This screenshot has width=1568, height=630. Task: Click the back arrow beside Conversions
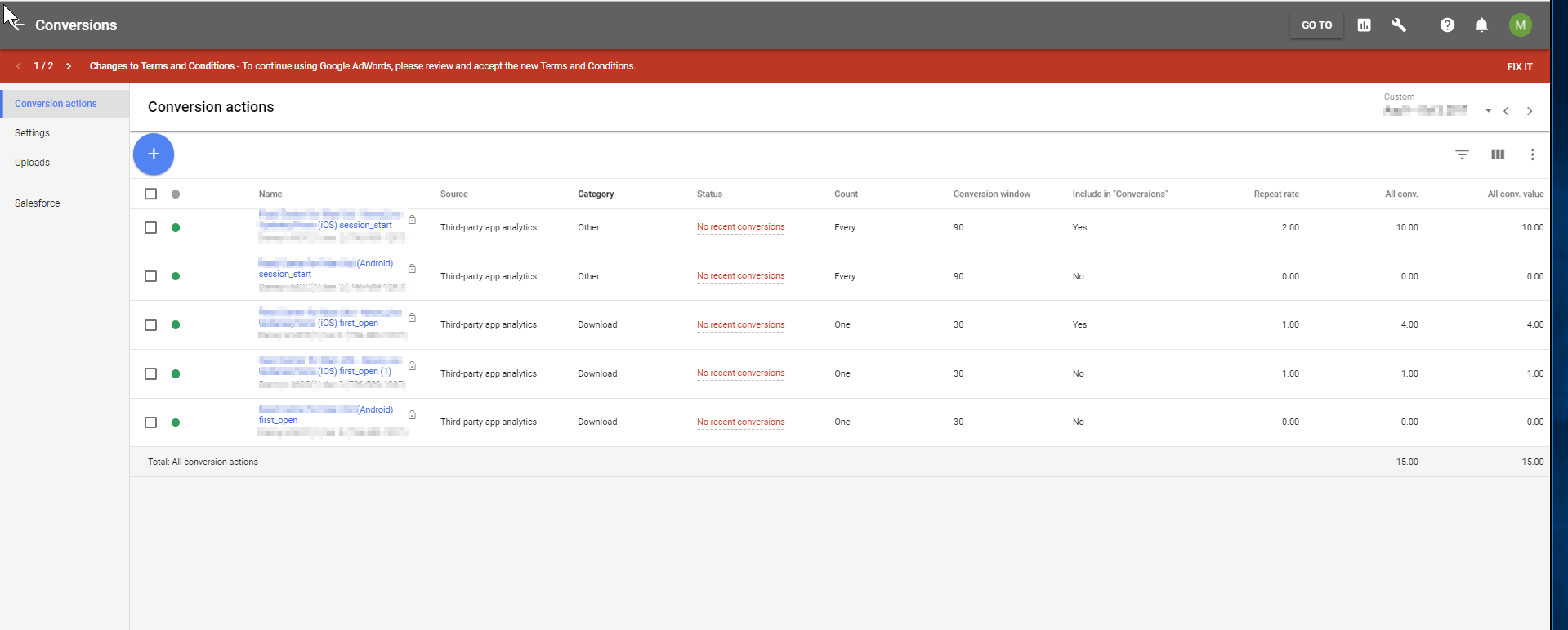pyautogui.click(x=17, y=25)
